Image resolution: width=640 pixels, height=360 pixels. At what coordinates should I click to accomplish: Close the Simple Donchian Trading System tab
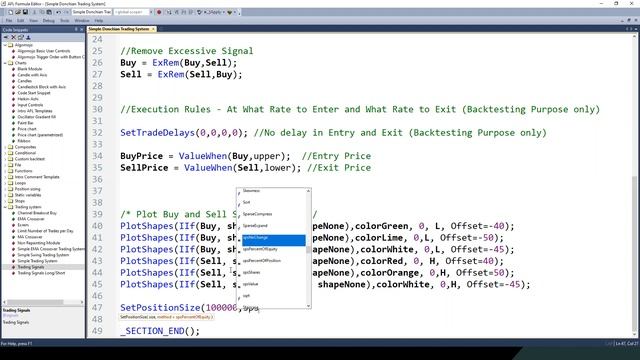pyautogui.click(x=153, y=29)
